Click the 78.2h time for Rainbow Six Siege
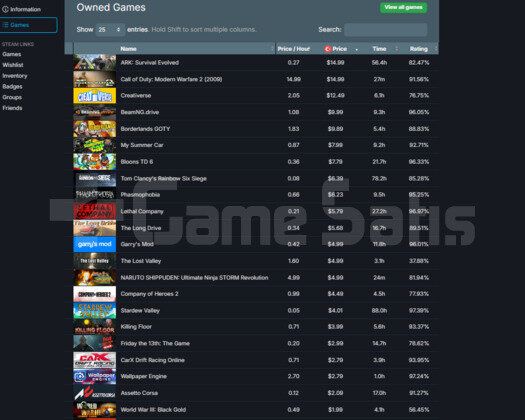Screen dimensions: 525x420 coord(379,179)
